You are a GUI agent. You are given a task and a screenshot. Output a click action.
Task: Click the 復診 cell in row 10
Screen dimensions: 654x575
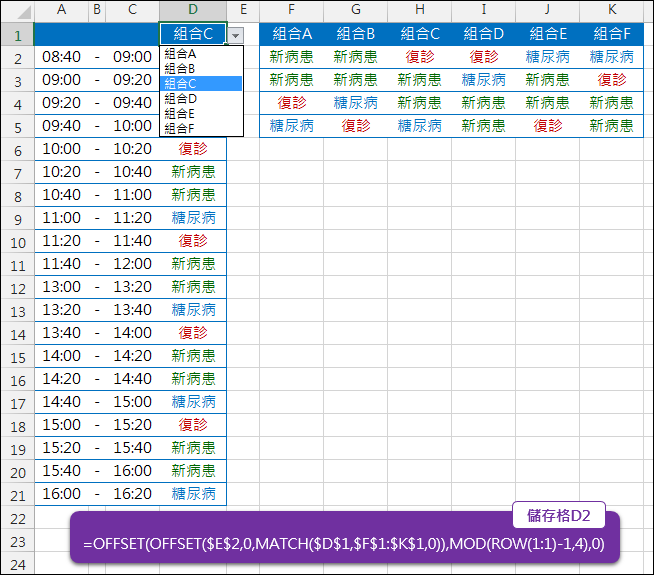[193, 241]
